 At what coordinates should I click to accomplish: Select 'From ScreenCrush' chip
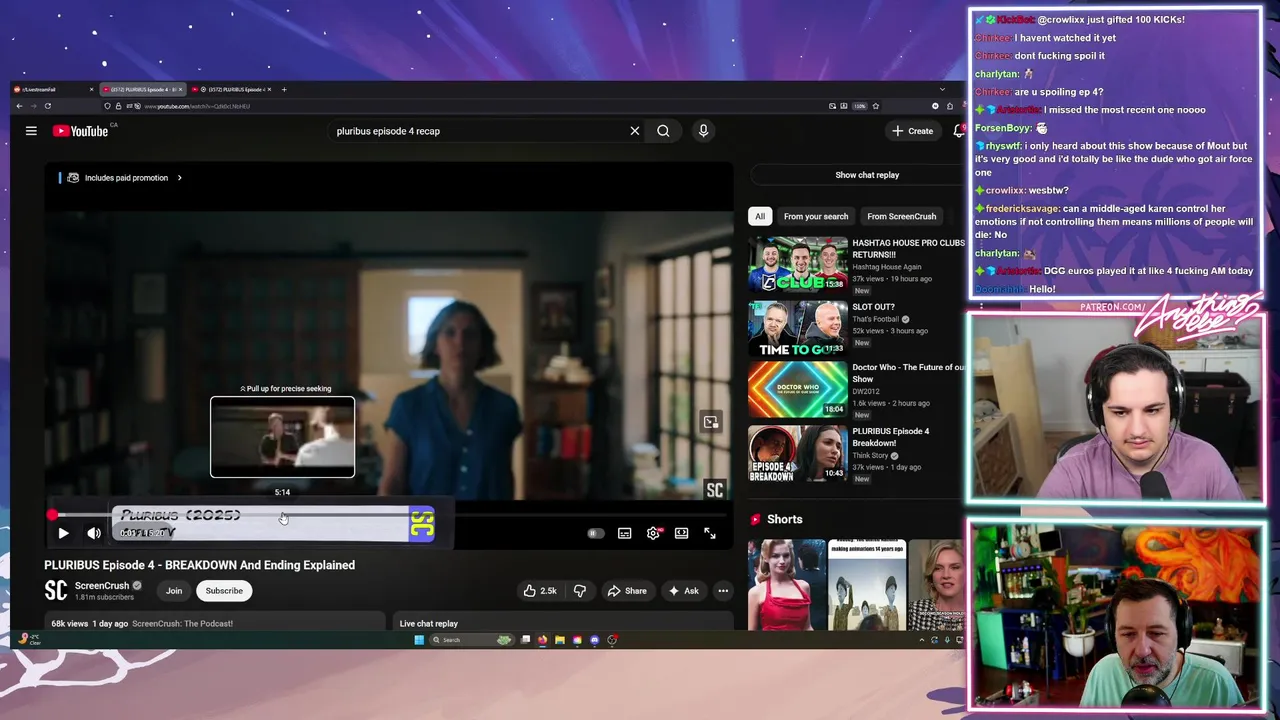(x=902, y=216)
